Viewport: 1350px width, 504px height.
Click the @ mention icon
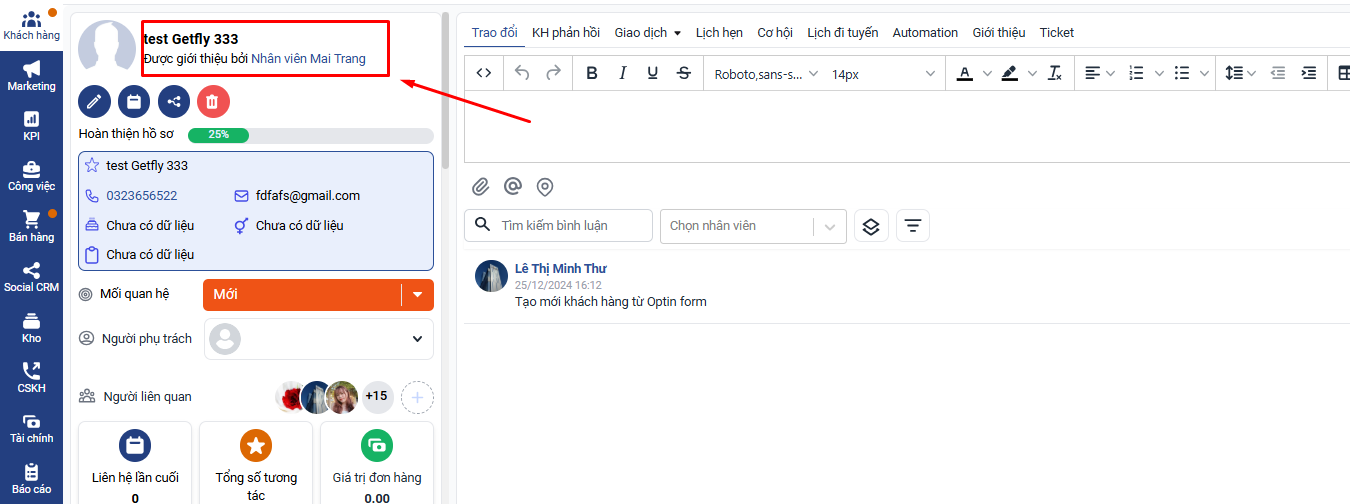tap(513, 187)
